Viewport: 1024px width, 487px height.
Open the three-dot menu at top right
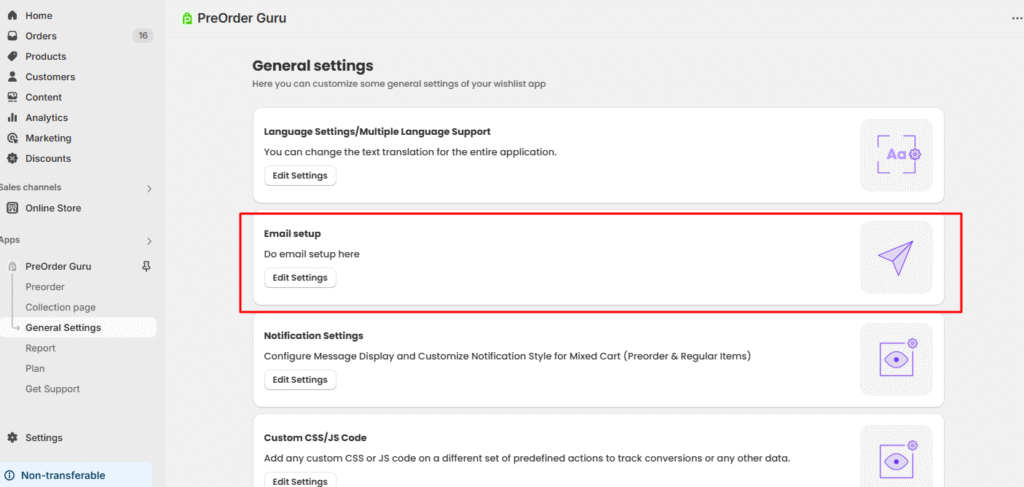tap(1017, 18)
